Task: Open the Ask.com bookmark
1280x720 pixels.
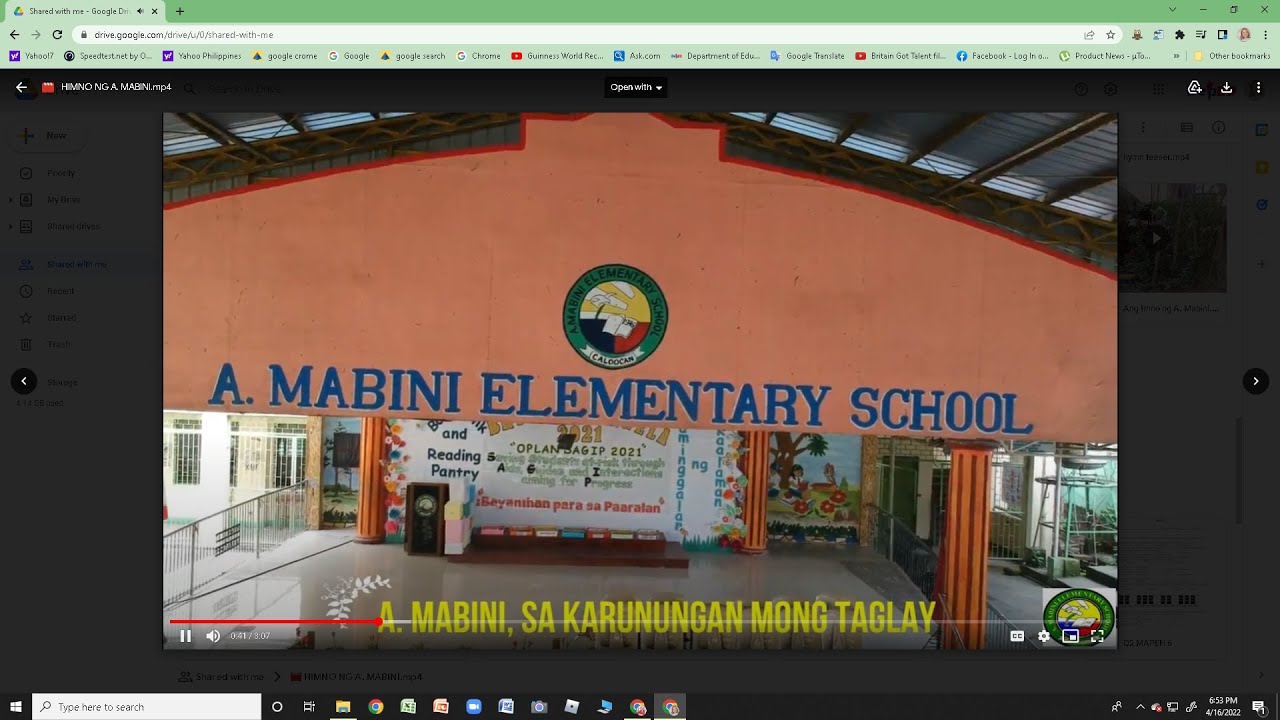Action: click(638, 56)
